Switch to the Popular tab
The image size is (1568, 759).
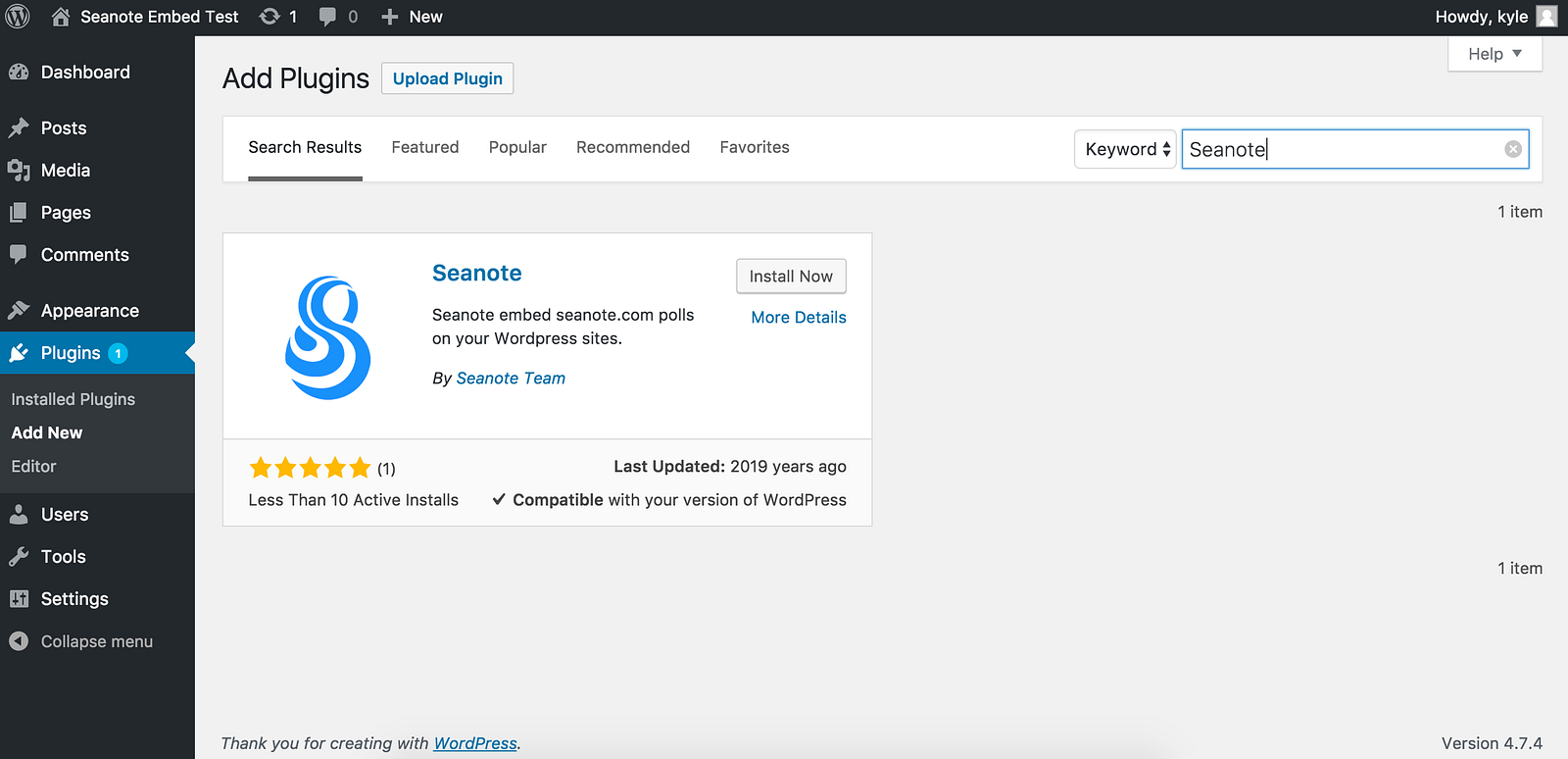(x=517, y=147)
